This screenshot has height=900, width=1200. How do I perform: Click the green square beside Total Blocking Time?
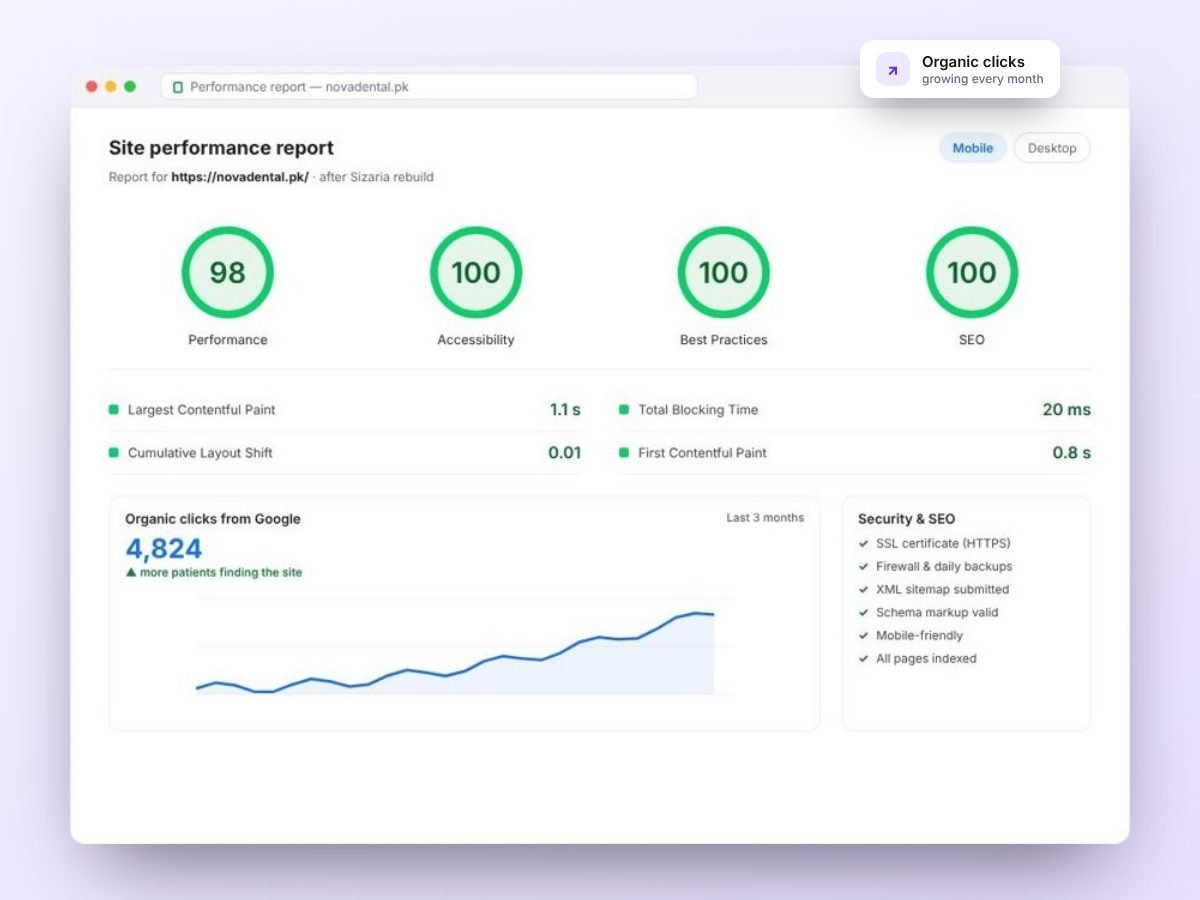[x=624, y=409]
